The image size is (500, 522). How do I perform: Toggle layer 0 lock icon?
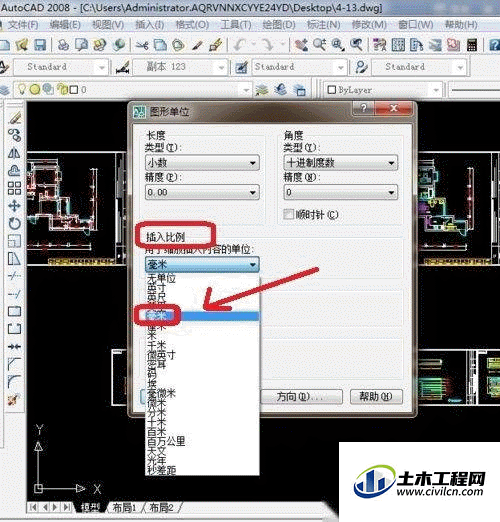[x=62, y=89]
